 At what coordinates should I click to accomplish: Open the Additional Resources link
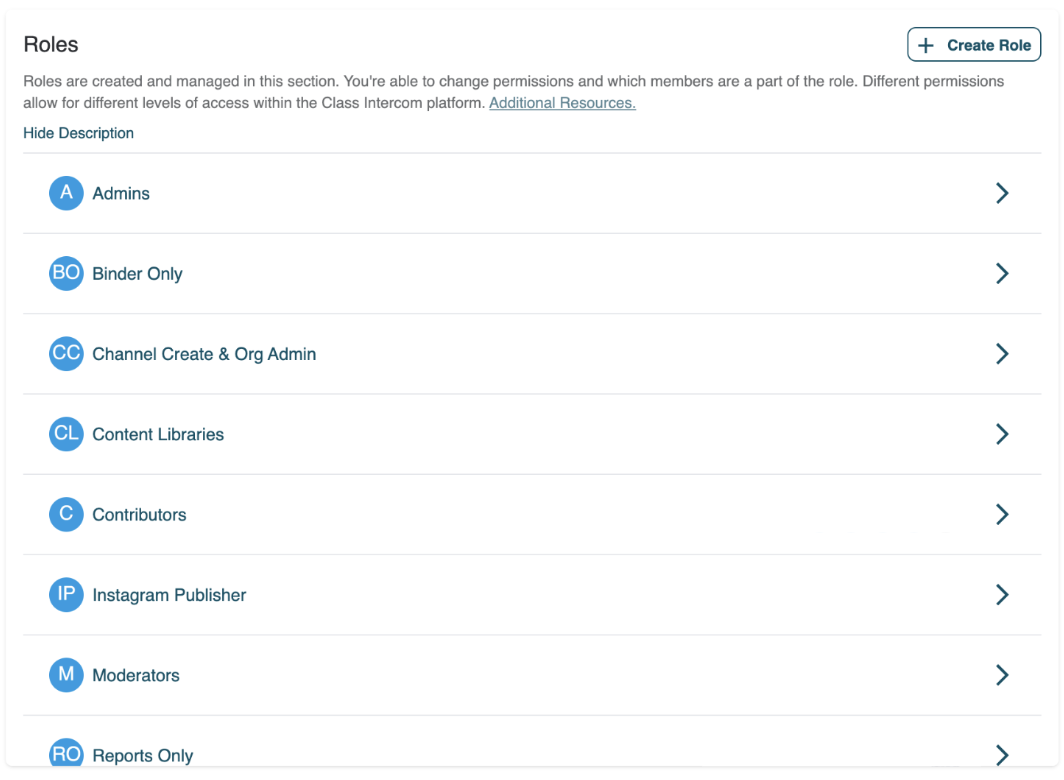pos(562,103)
